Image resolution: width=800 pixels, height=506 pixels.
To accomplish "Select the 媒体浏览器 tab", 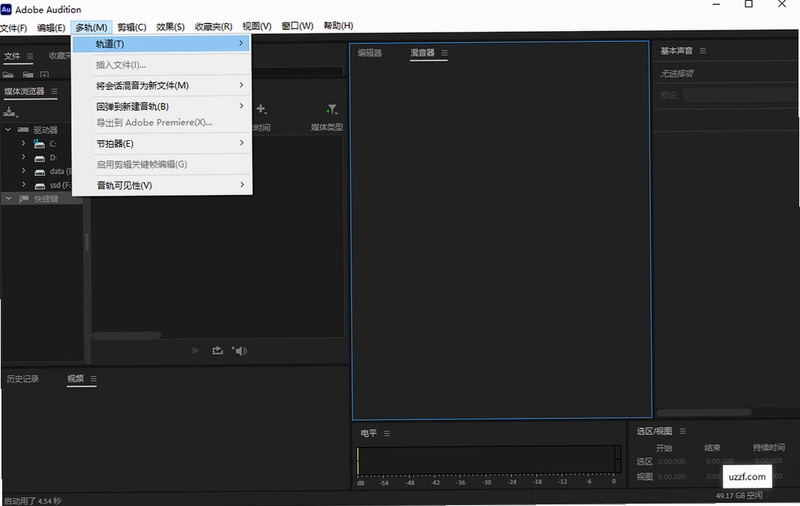I will click(24, 91).
